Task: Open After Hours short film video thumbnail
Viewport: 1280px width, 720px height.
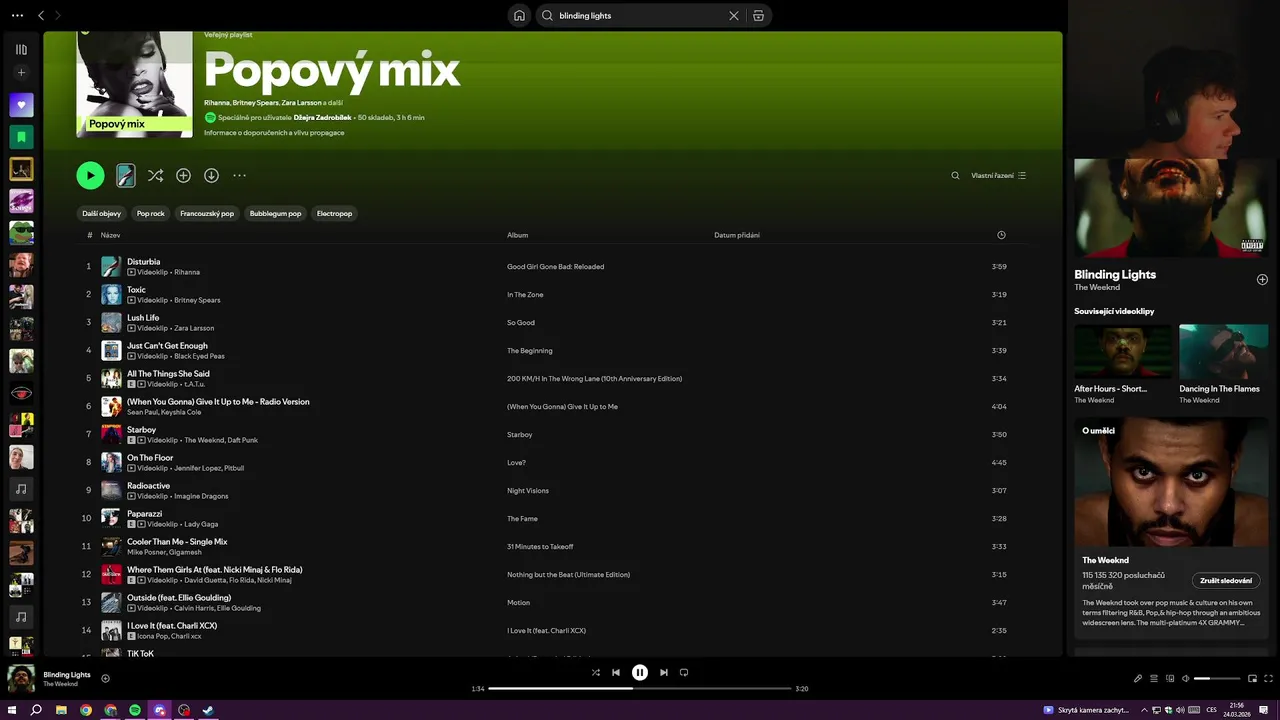Action: [x=1123, y=352]
